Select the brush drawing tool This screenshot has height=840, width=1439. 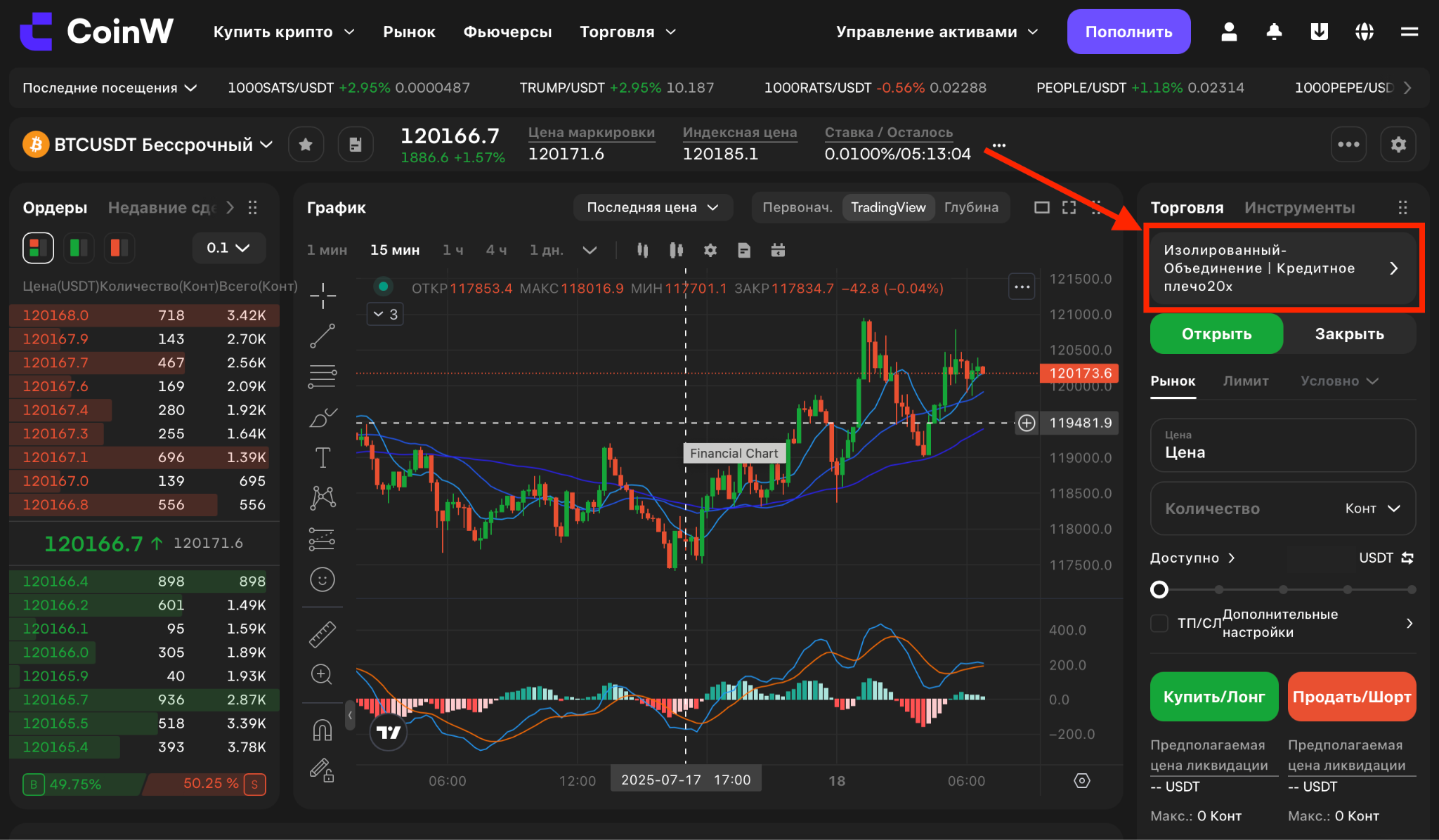323,418
